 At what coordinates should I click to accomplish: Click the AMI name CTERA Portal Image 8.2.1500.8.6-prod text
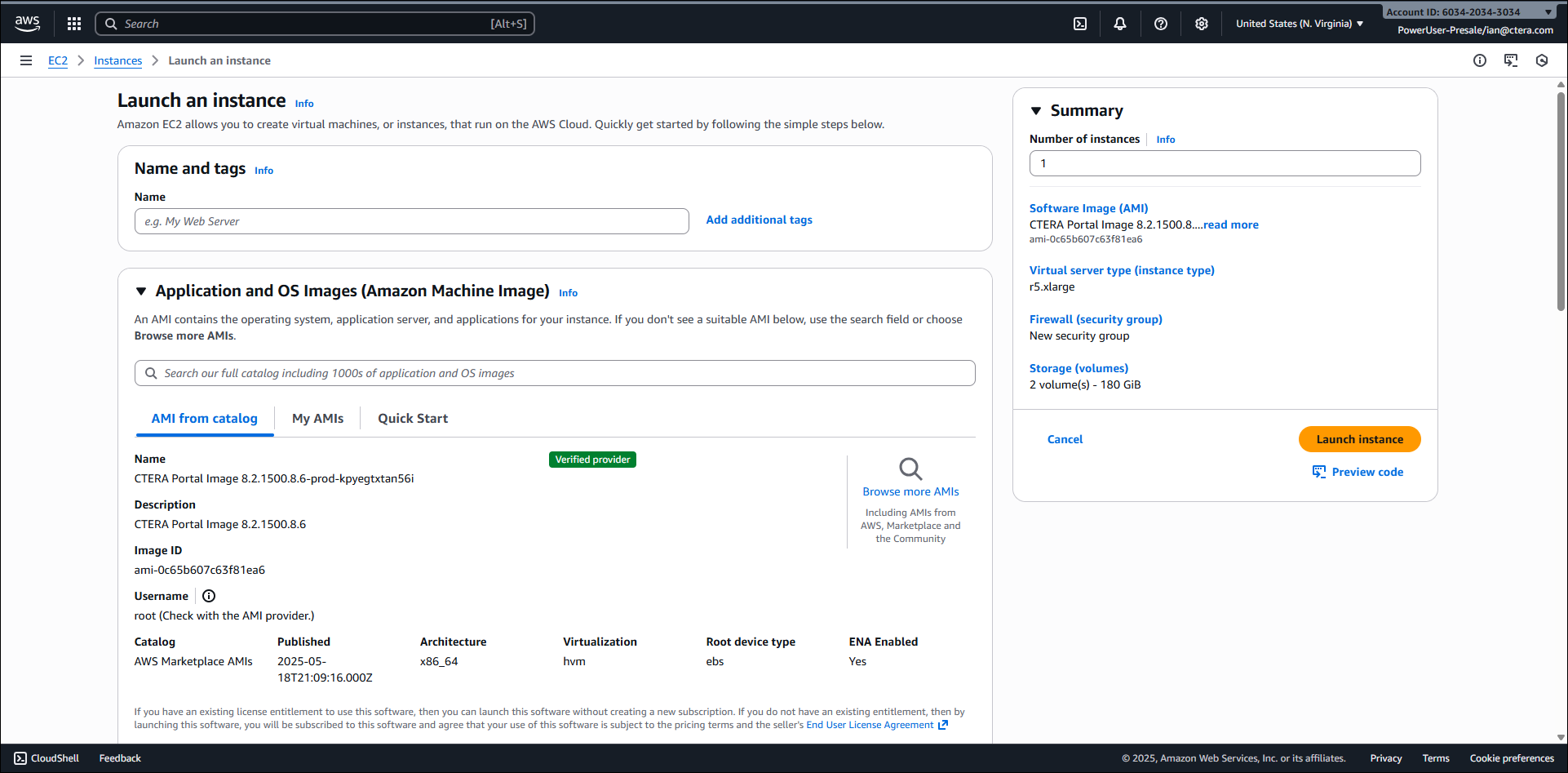[x=274, y=478]
